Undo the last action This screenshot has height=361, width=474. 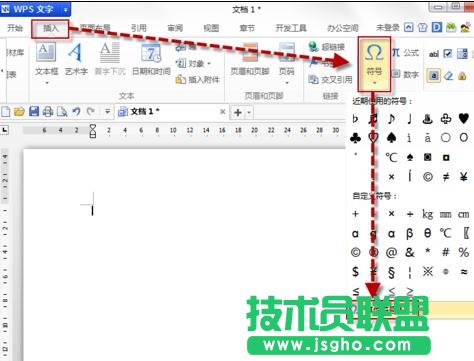(76, 111)
